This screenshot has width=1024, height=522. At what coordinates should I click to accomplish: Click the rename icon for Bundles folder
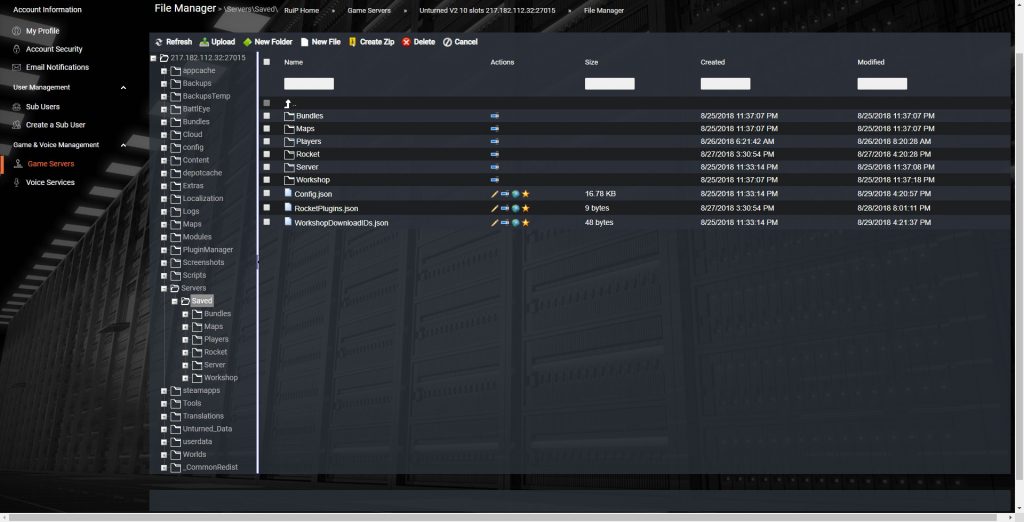(494, 116)
